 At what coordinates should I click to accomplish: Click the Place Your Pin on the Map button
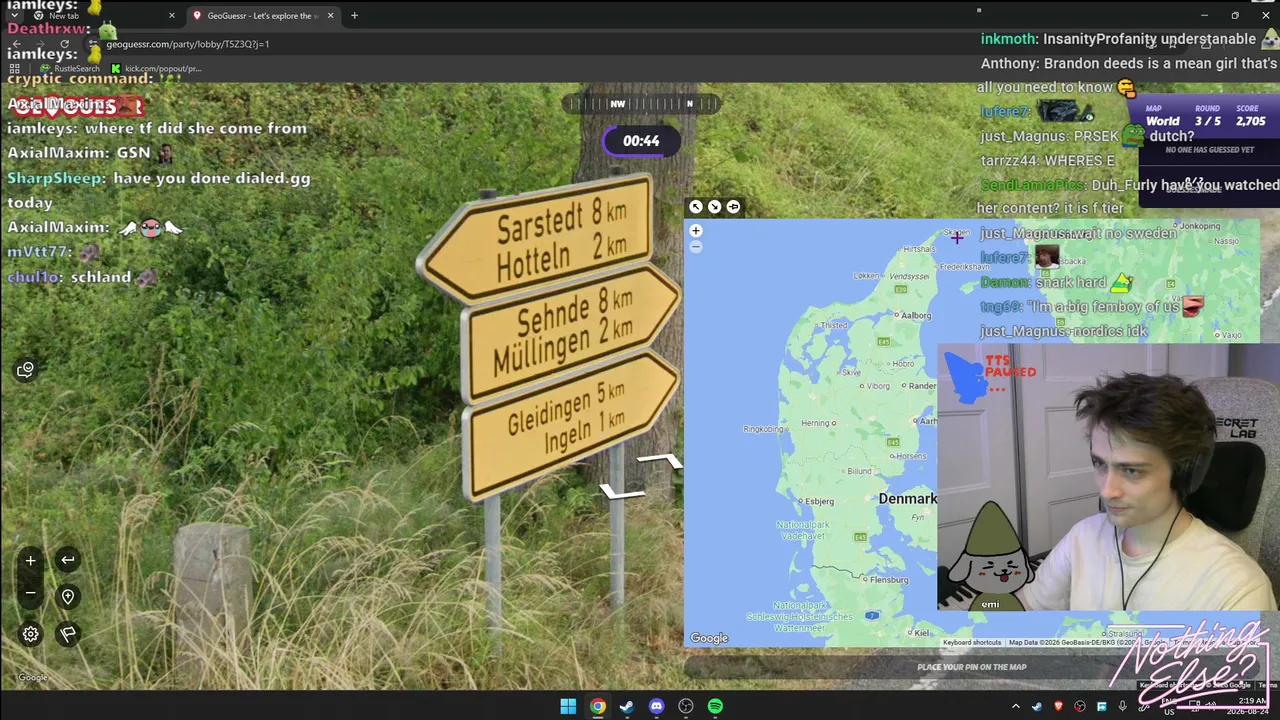click(x=972, y=667)
